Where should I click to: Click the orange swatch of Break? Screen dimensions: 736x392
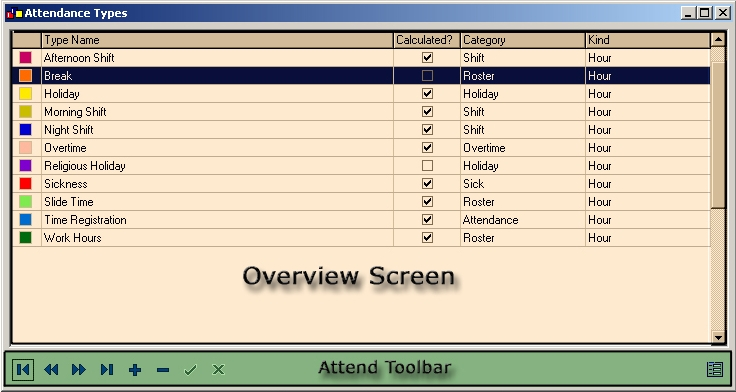point(25,76)
